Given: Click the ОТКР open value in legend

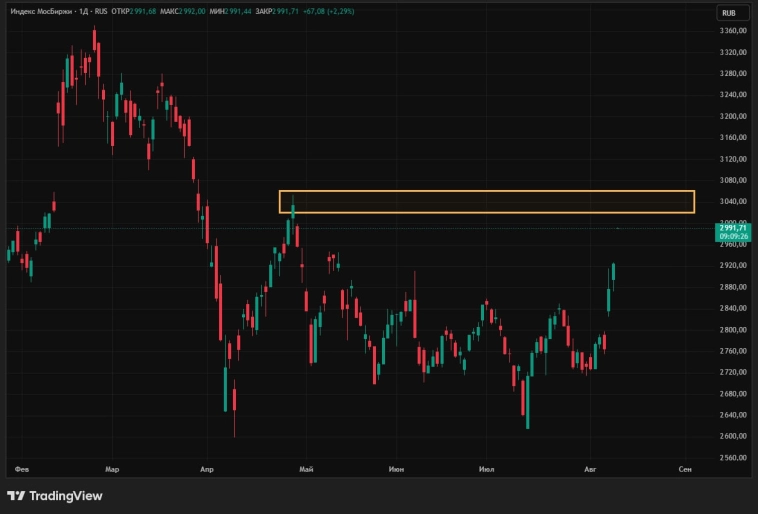Looking at the screenshot, I should click(x=144, y=11).
